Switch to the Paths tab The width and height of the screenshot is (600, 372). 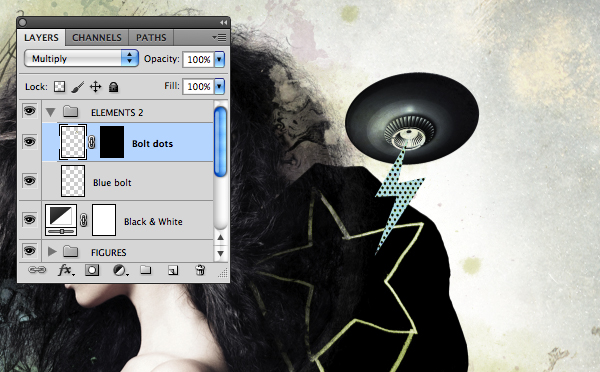pos(151,38)
